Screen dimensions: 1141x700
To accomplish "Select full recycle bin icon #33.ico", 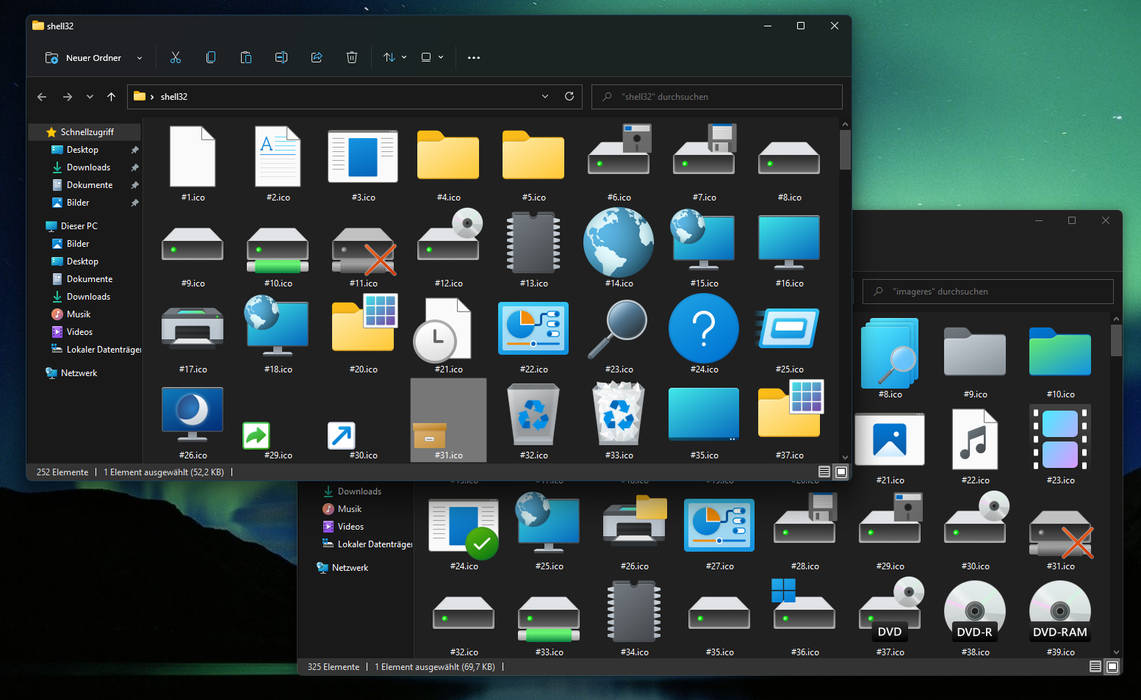I will [619, 421].
